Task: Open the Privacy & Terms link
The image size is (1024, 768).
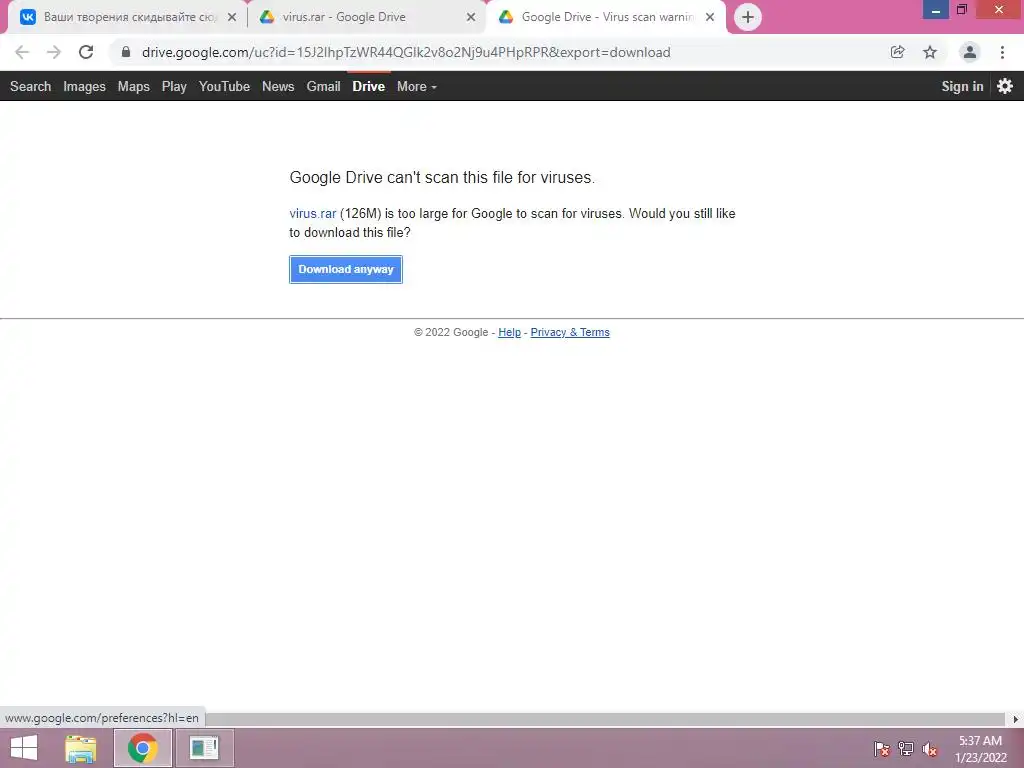Action: pos(570,332)
